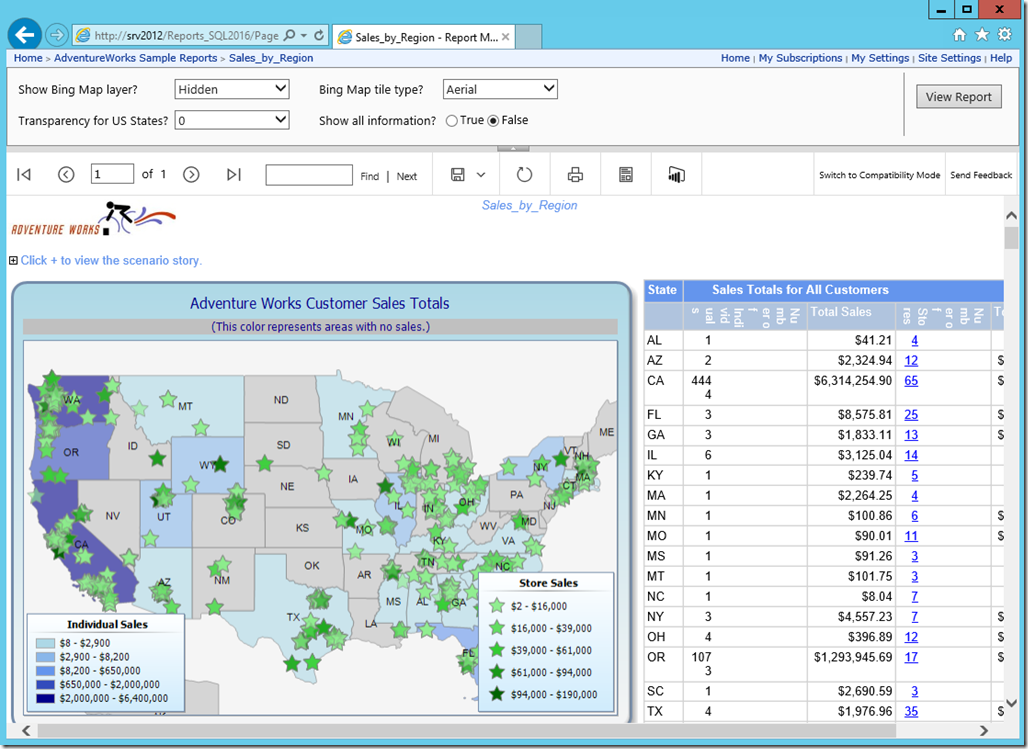Open the Home breadcrumb link
The image size is (1028, 749).
pyautogui.click(x=28, y=58)
